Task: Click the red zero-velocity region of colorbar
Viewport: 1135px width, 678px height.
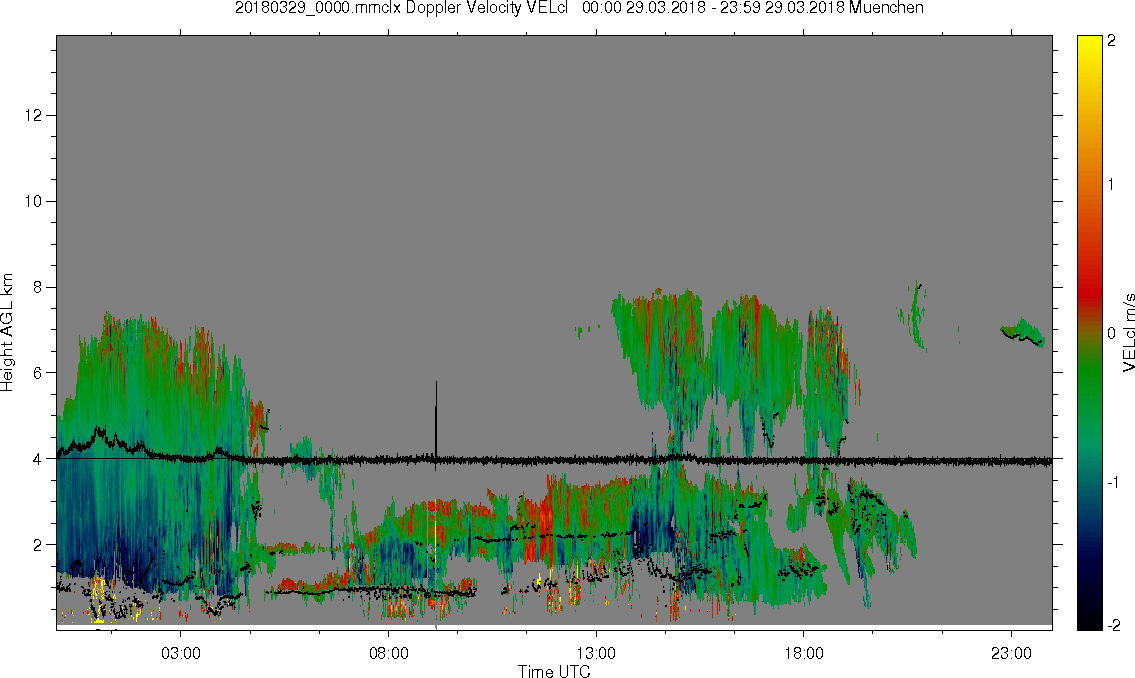Action: point(1089,297)
